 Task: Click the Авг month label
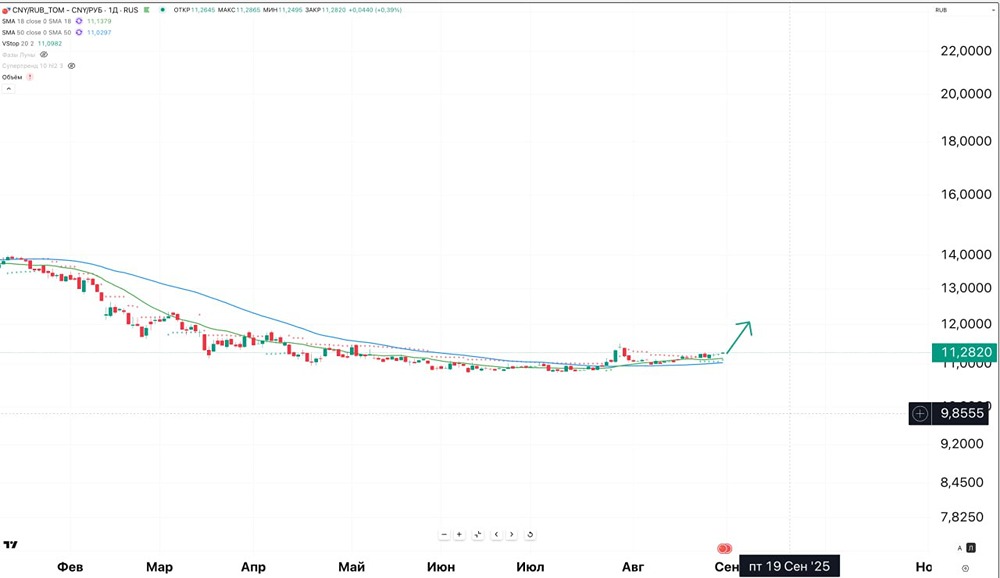coord(633,567)
